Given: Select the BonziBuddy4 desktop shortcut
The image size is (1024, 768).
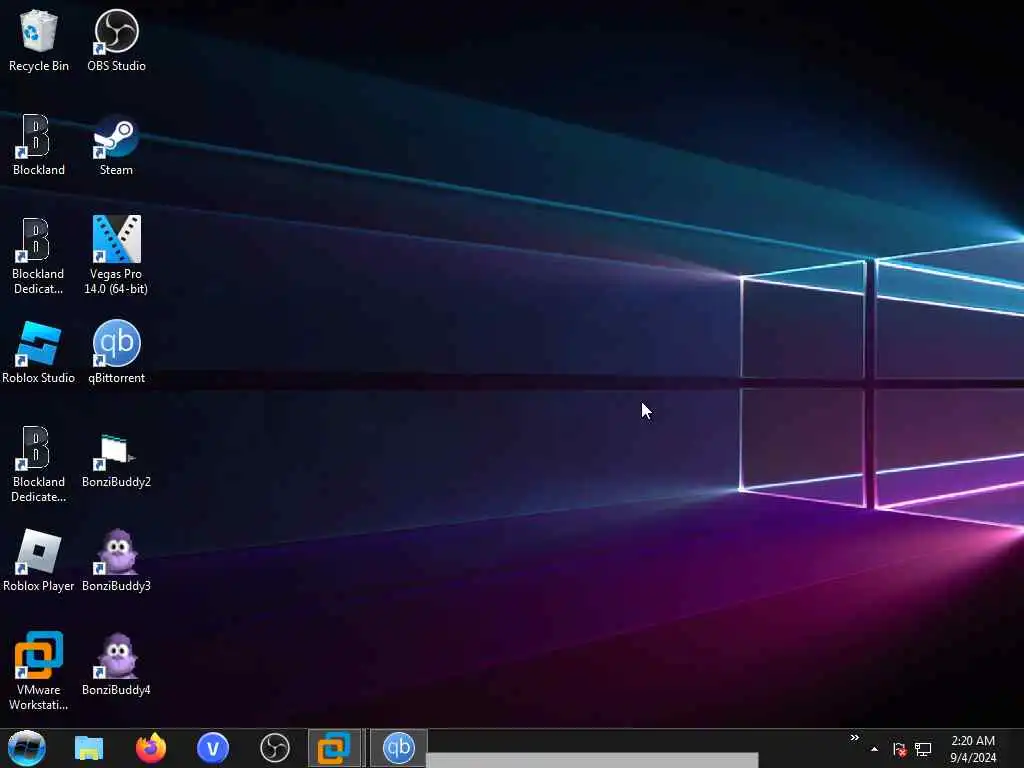Looking at the screenshot, I should 116,665.
